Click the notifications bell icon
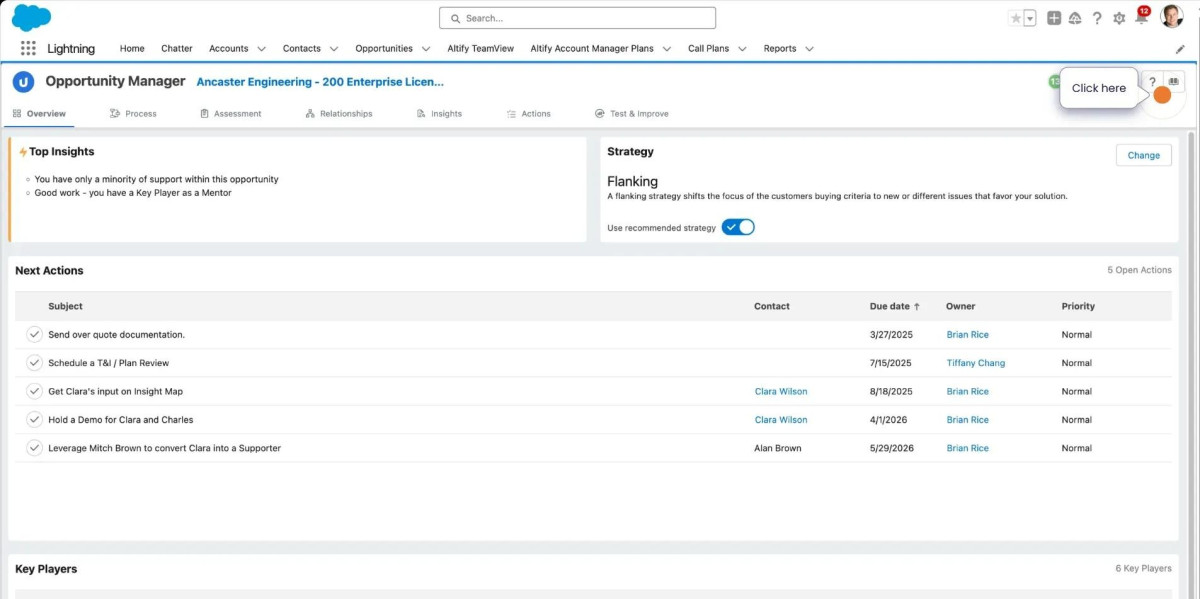The width and height of the screenshot is (1200, 599). (1140, 18)
